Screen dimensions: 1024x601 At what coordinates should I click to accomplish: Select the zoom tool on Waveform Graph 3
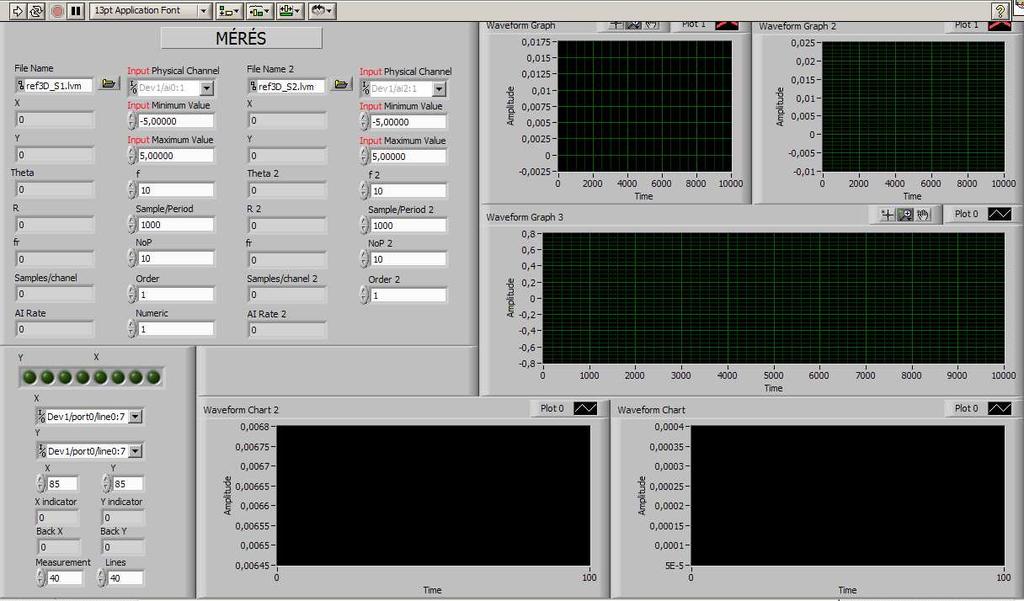pos(905,214)
